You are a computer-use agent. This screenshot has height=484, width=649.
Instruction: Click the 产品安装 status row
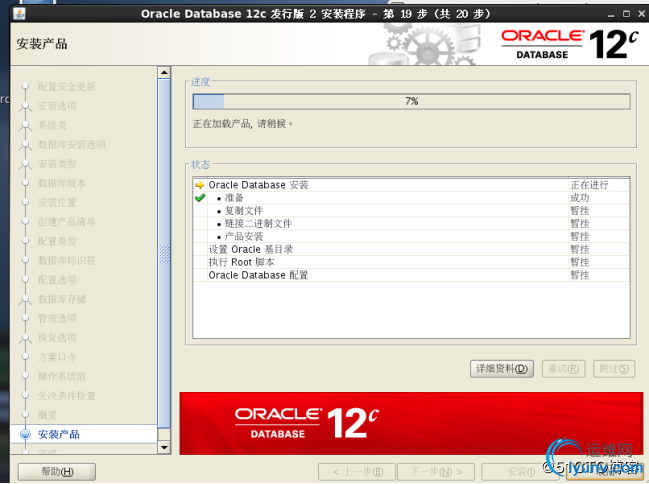(x=411, y=236)
